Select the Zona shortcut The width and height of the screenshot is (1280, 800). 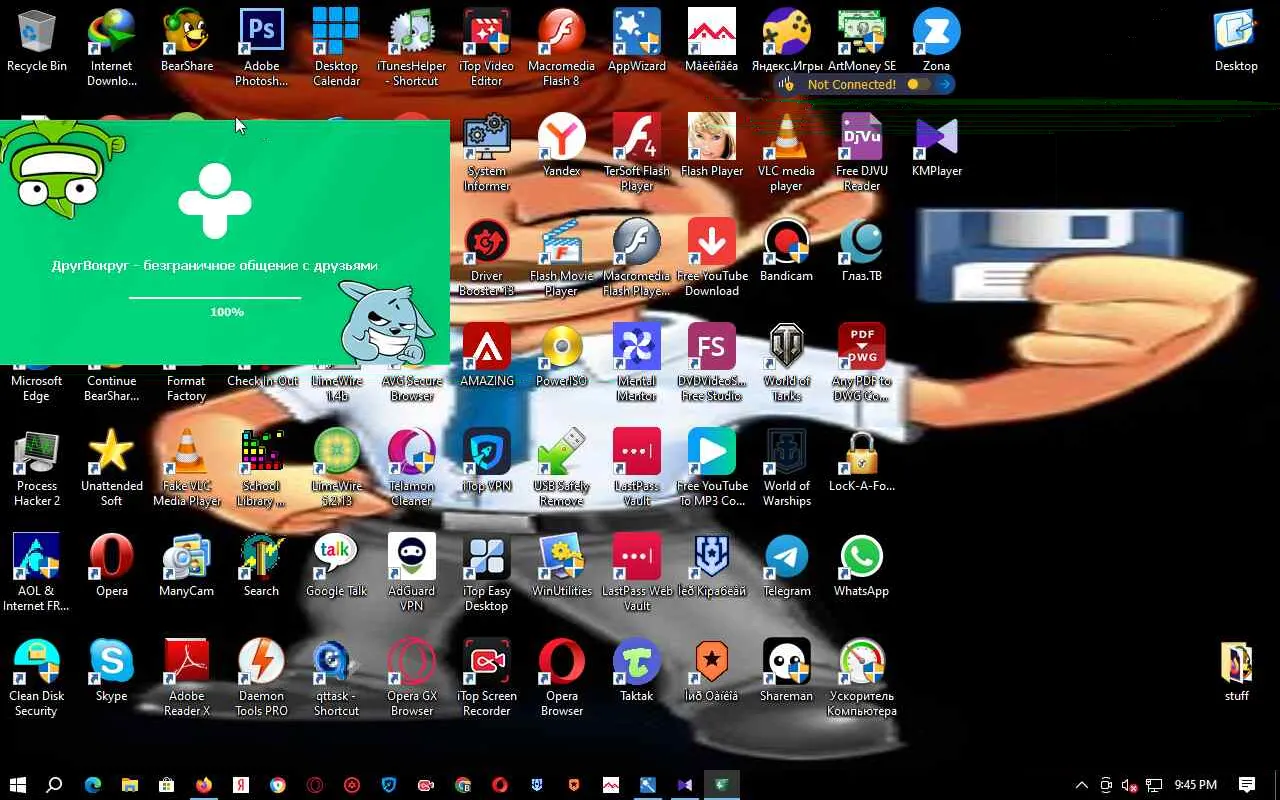(x=937, y=42)
